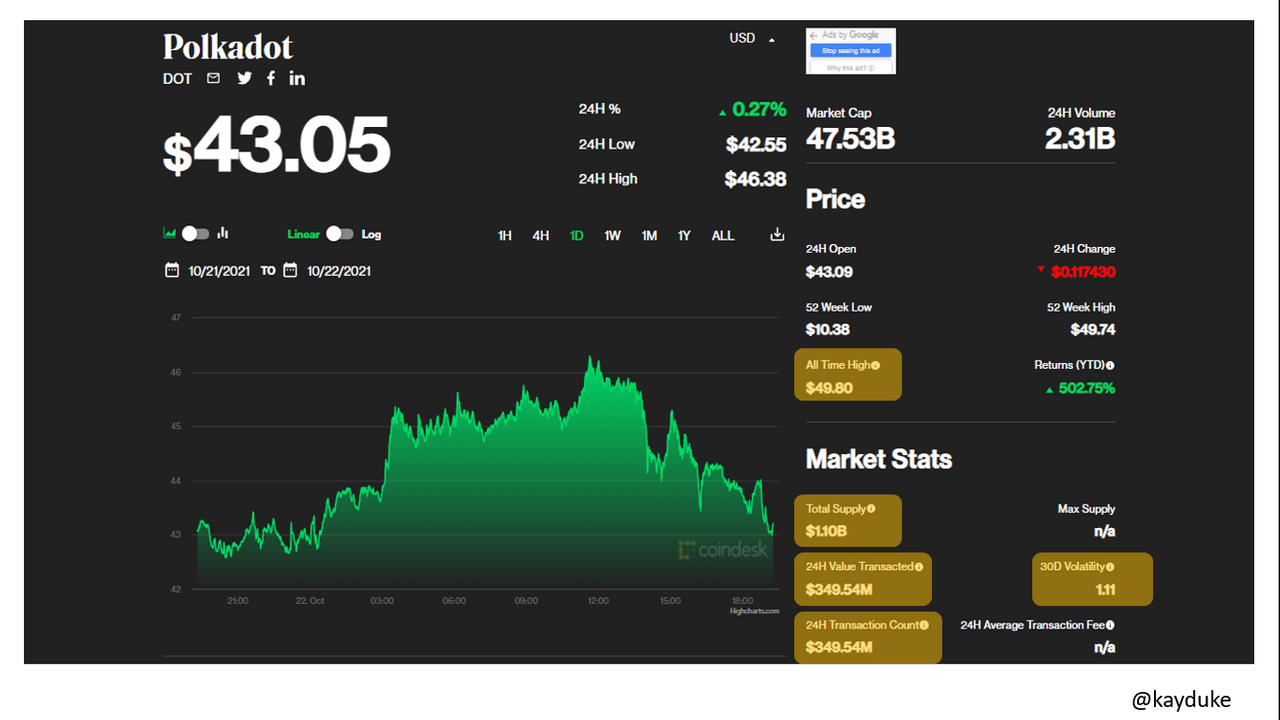
Task: Open the end date calendar icon
Action: pos(290,270)
